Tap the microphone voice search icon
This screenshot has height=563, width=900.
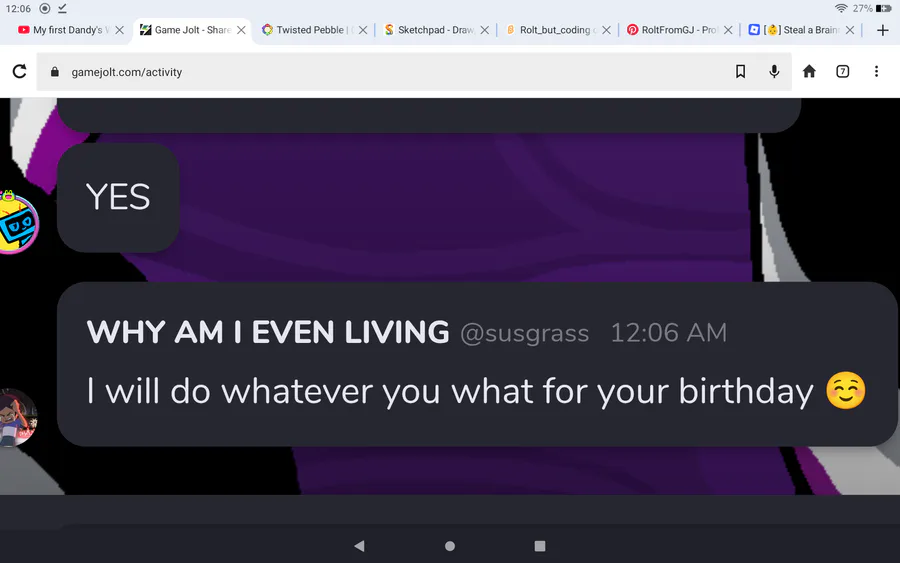774,71
